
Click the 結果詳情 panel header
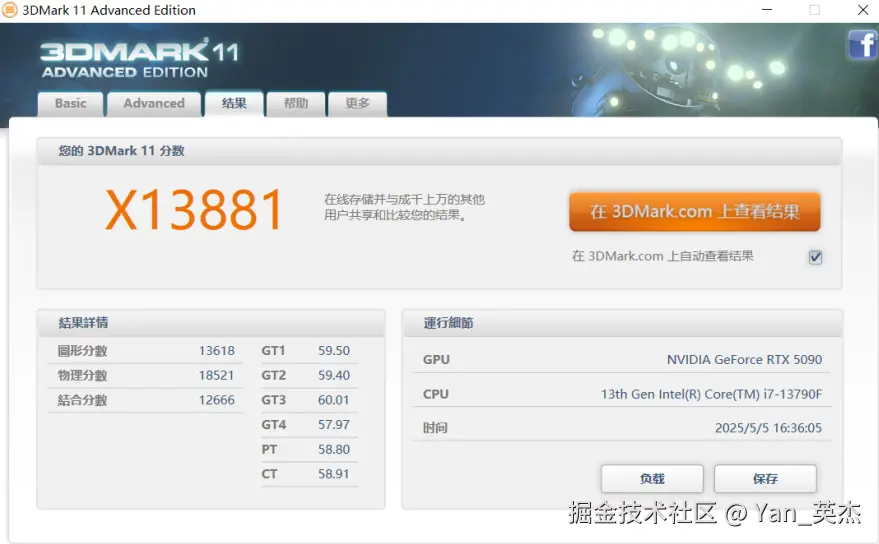(211, 322)
